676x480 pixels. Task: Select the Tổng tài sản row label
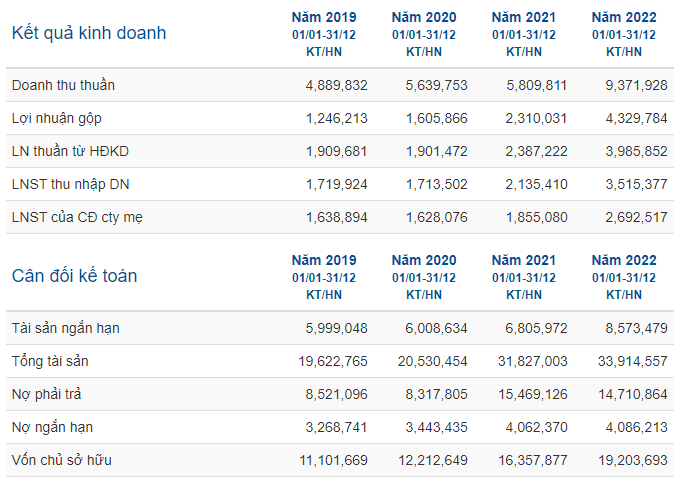(50, 361)
